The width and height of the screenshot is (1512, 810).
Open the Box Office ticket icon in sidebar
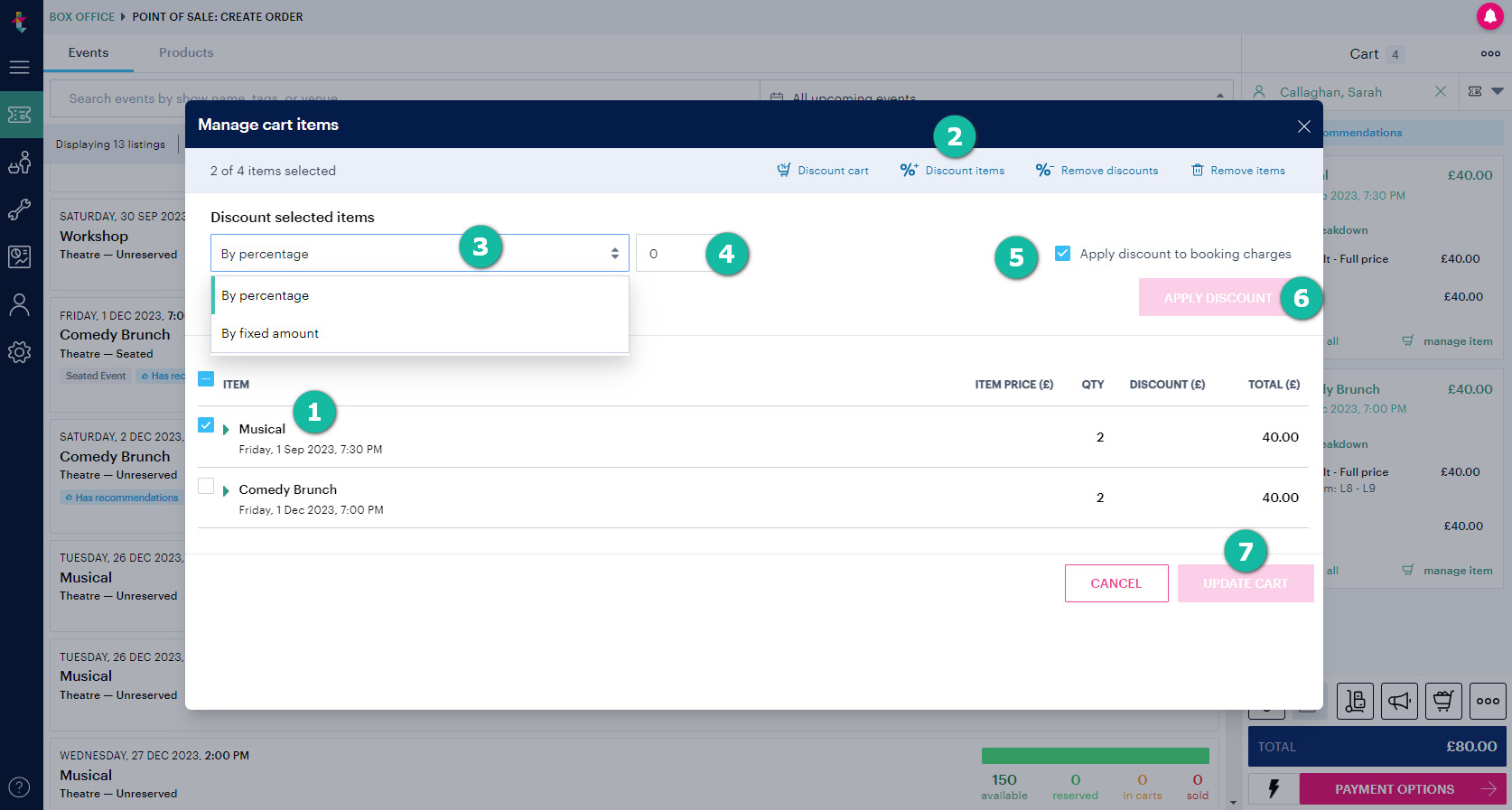click(x=19, y=115)
